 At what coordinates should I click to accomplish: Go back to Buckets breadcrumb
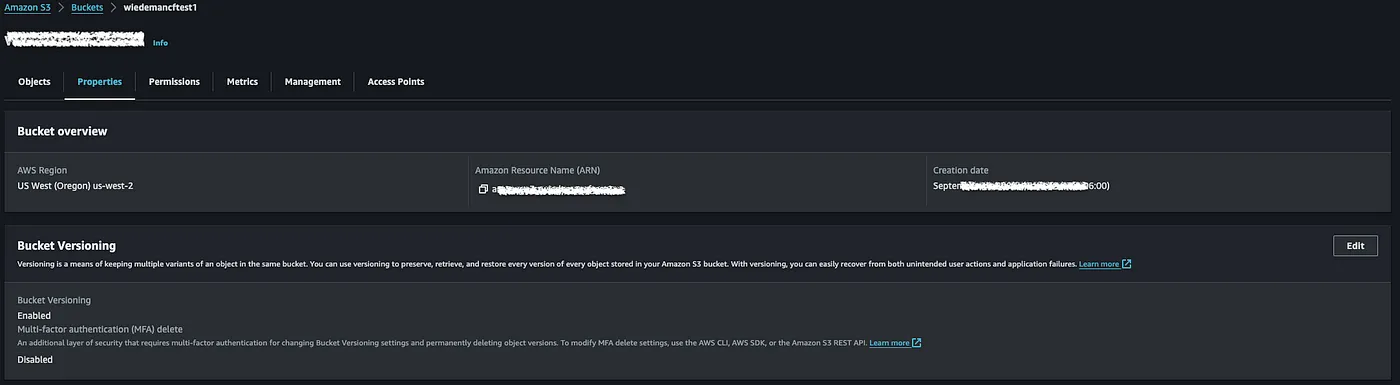click(87, 7)
